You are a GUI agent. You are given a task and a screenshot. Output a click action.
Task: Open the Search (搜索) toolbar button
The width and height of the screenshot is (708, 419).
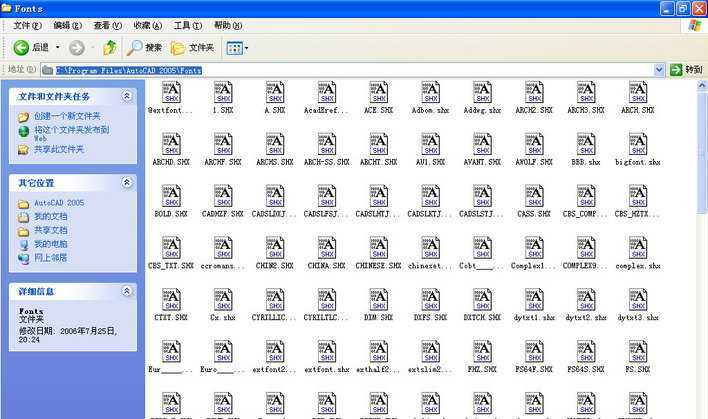point(144,47)
